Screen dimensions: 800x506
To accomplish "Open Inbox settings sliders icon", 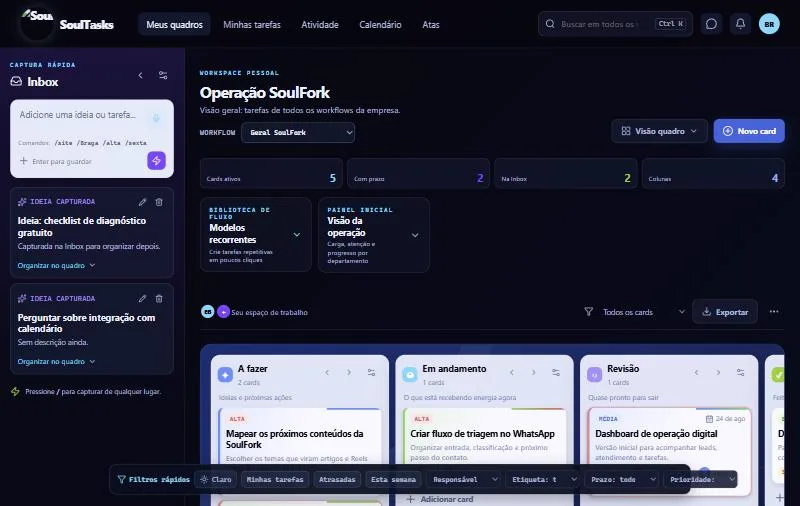I will (163, 75).
